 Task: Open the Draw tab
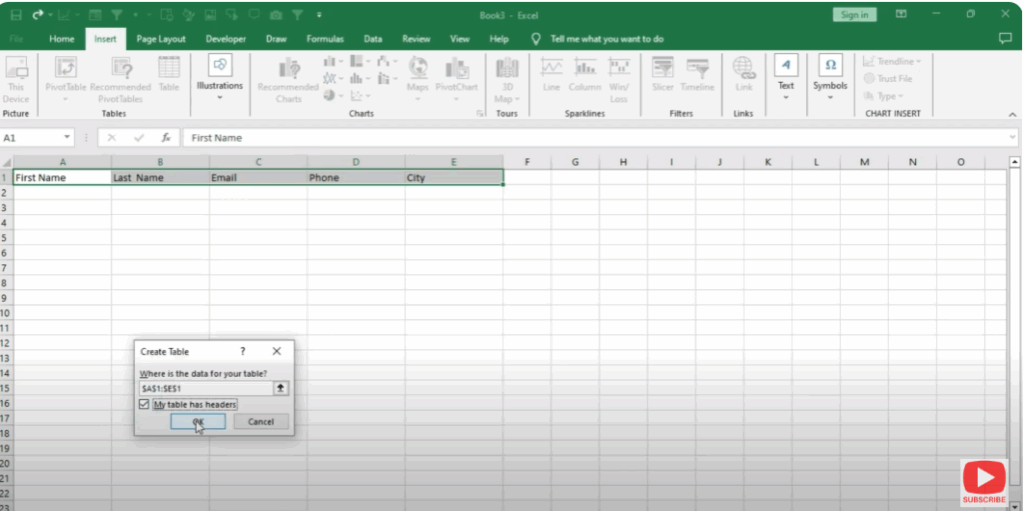[276, 39]
